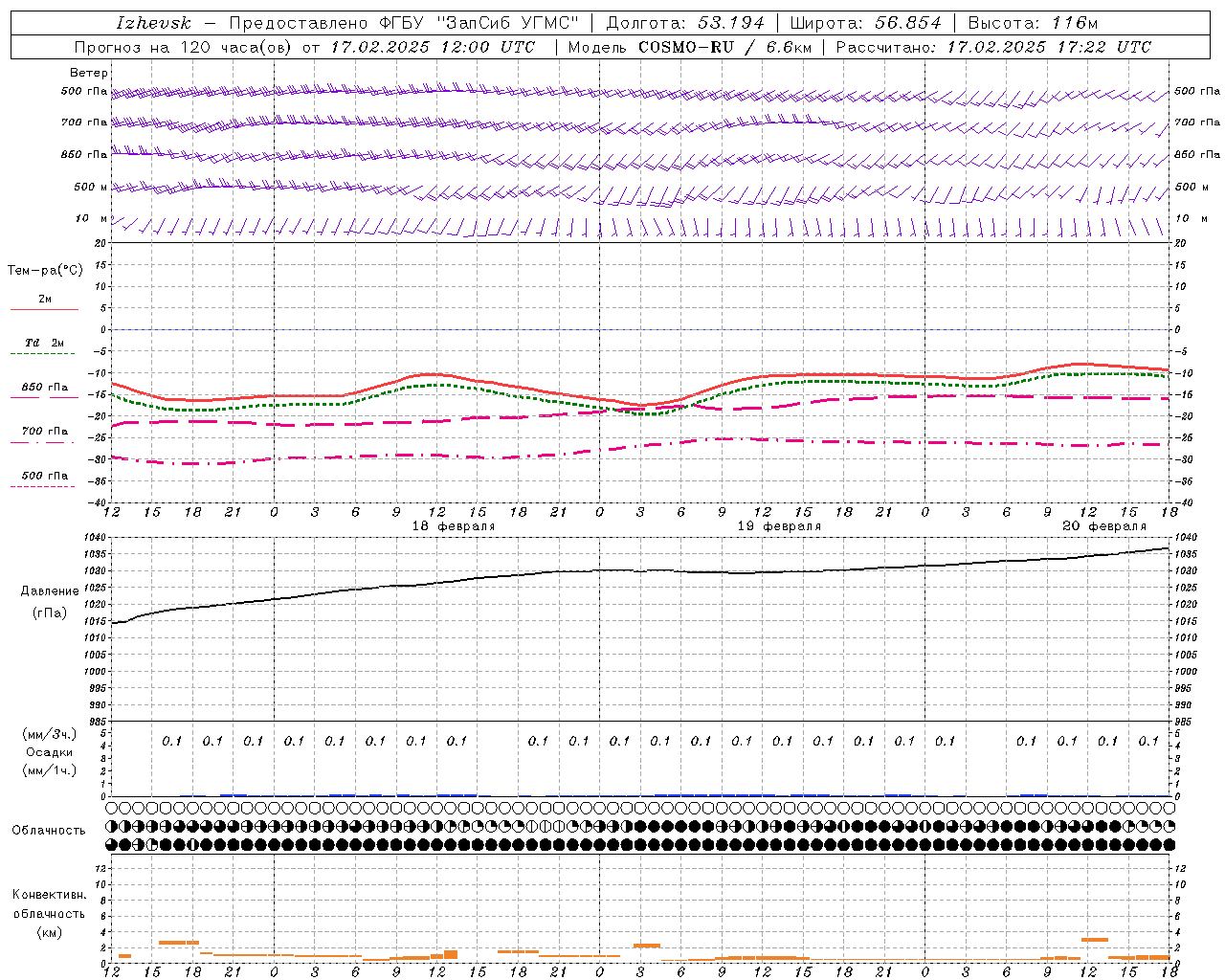Click the "(км)" unit label for convective clouds
The height and width of the screenshot is (980, 1225).
[49, 932]
